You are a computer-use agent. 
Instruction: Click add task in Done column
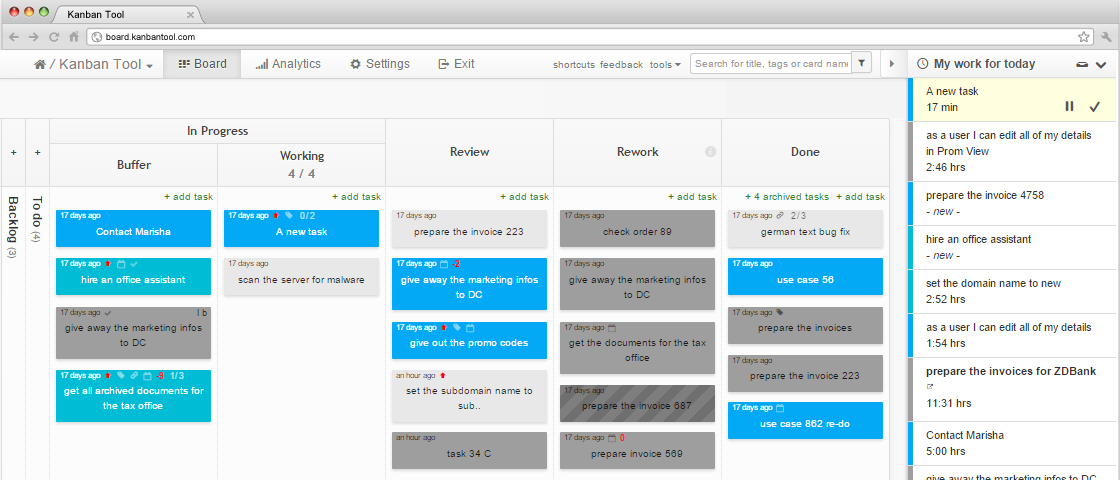(x=860, y=197)
